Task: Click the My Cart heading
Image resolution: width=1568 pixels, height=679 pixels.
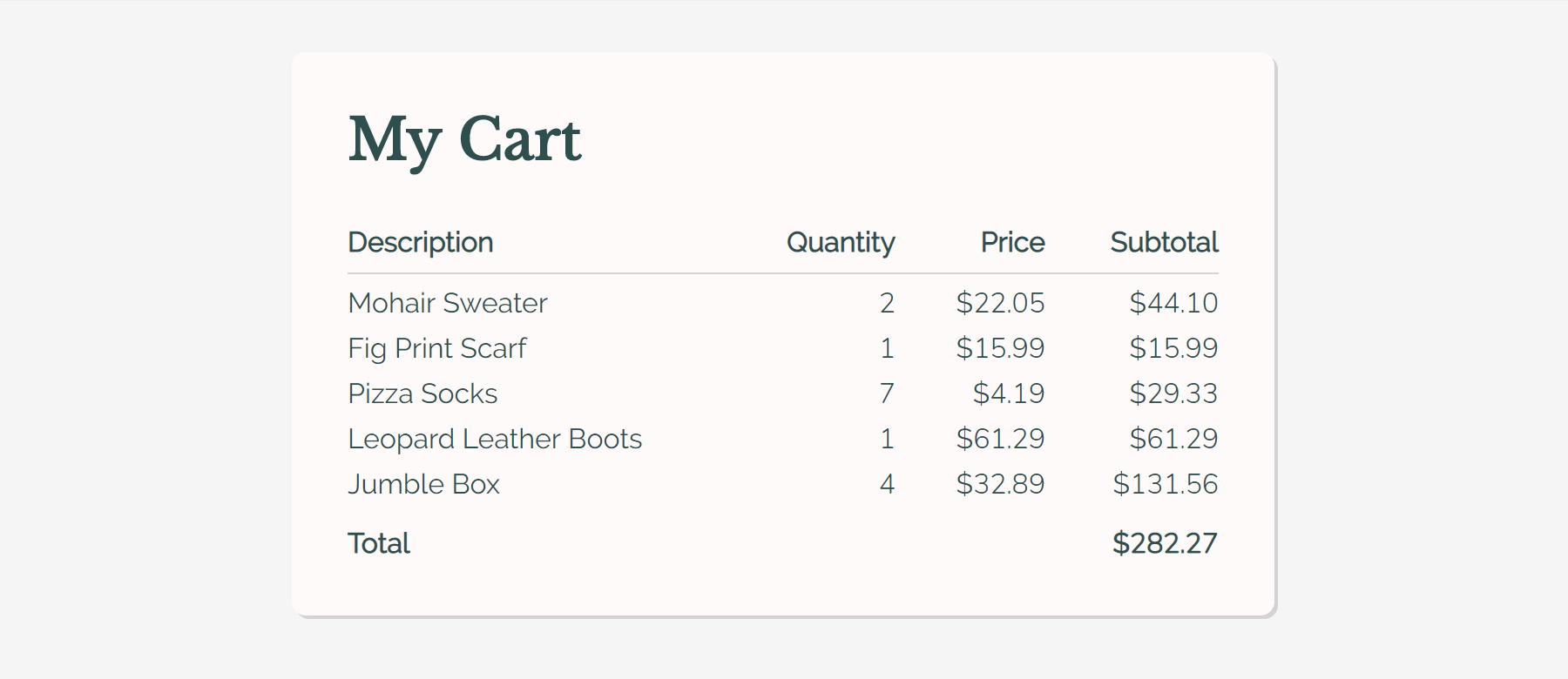Action: (464, 139)
